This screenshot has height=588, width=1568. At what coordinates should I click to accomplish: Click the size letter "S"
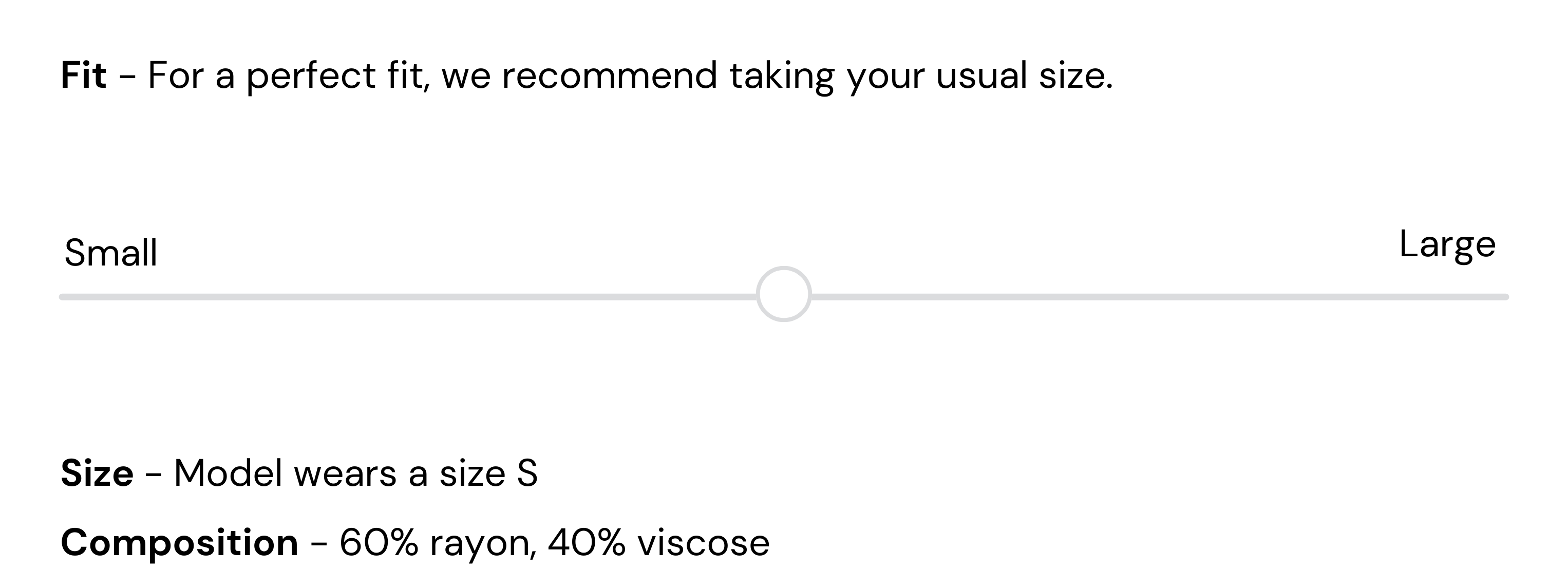527,473
